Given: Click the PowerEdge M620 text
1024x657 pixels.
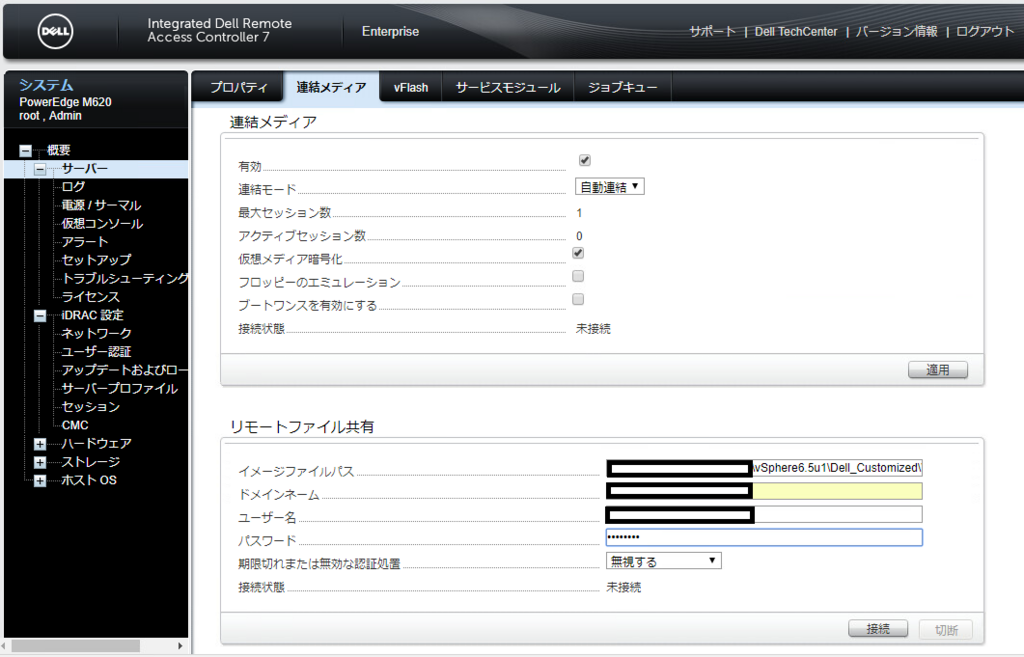Looking at the screenshot, I should [x=65, y=102].
